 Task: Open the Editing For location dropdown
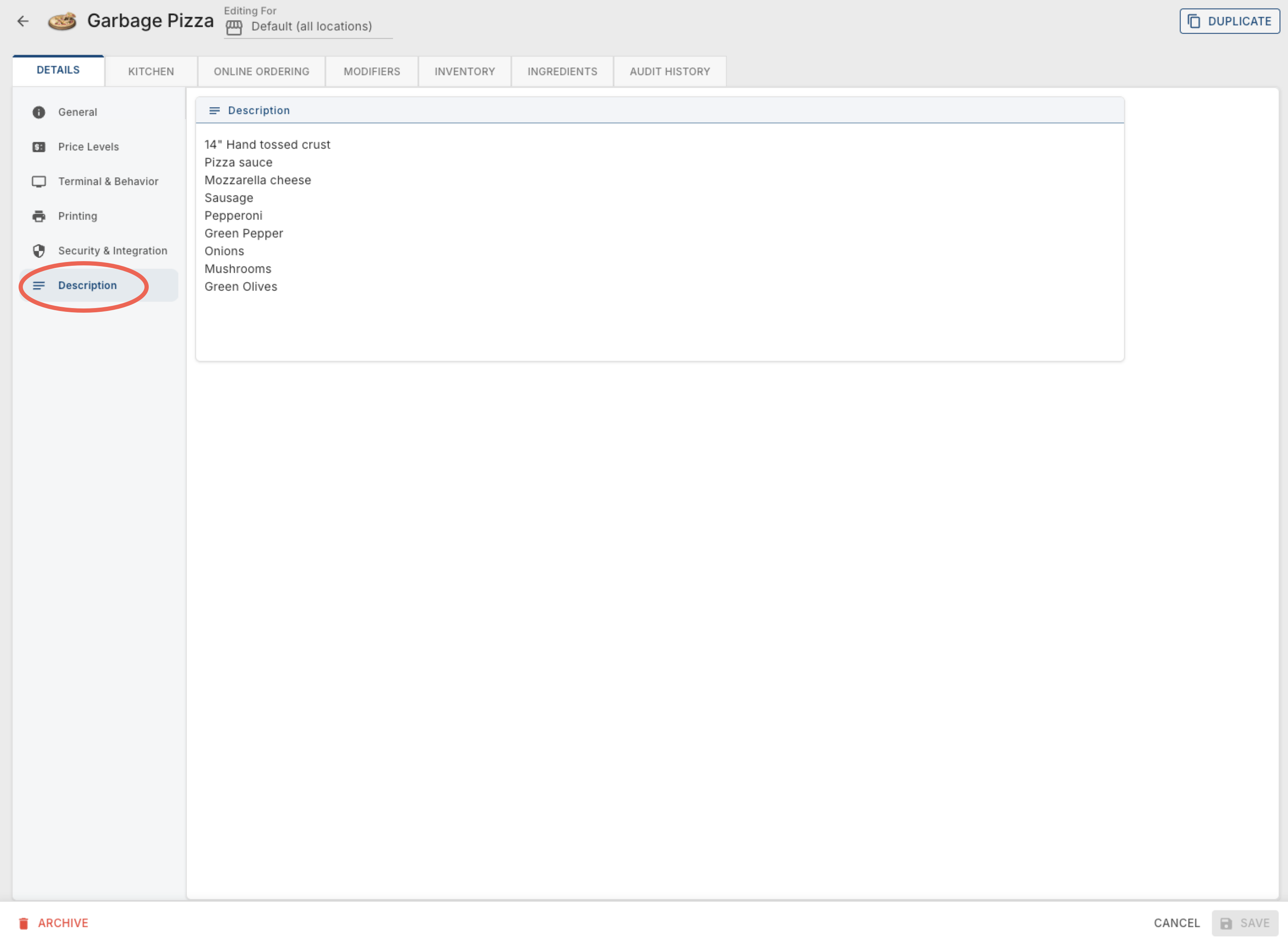point(308,26)
